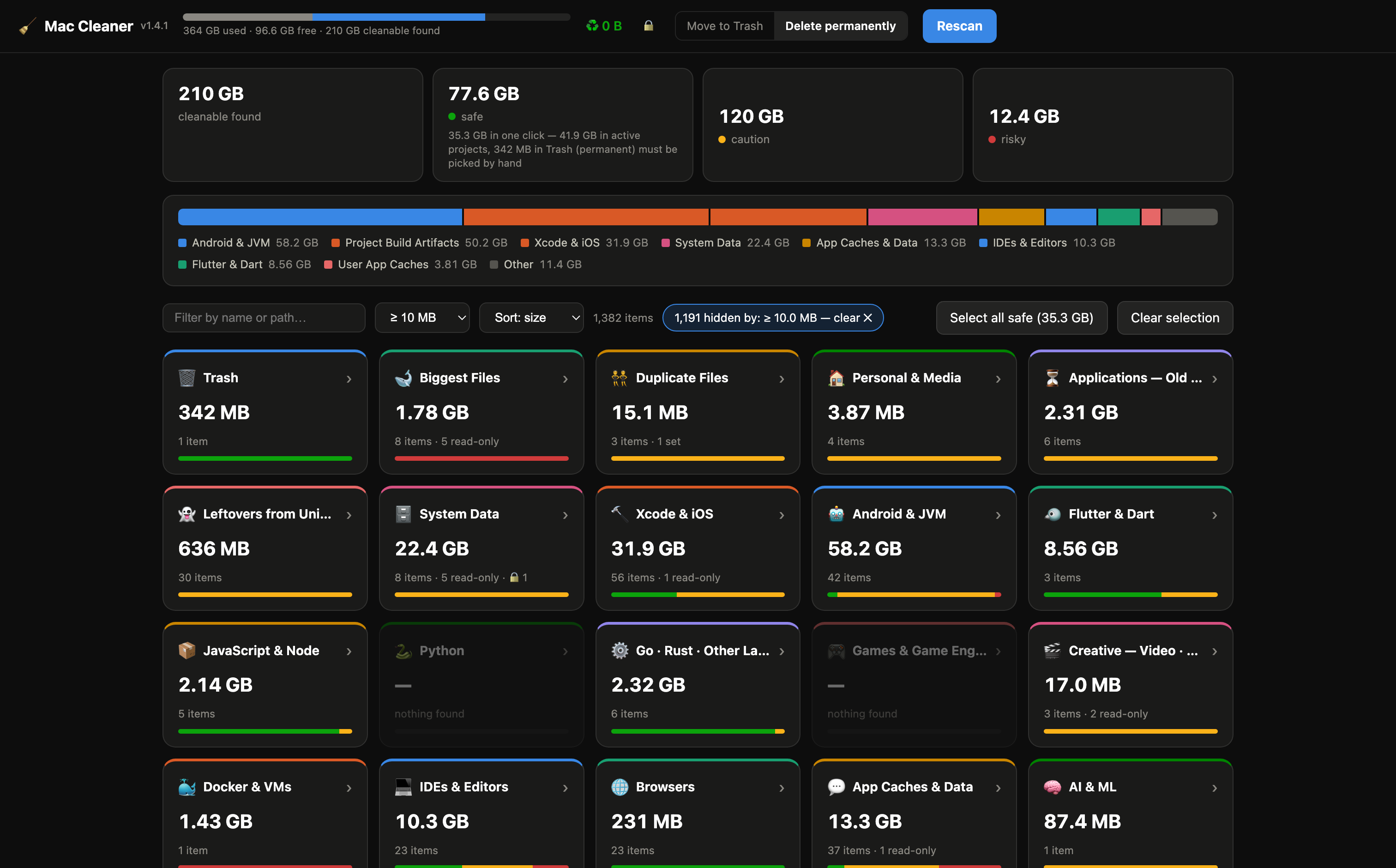The image size is (1396, 868).
Task: Click the 210 GB cleanable found card
Action: (292, 125)
